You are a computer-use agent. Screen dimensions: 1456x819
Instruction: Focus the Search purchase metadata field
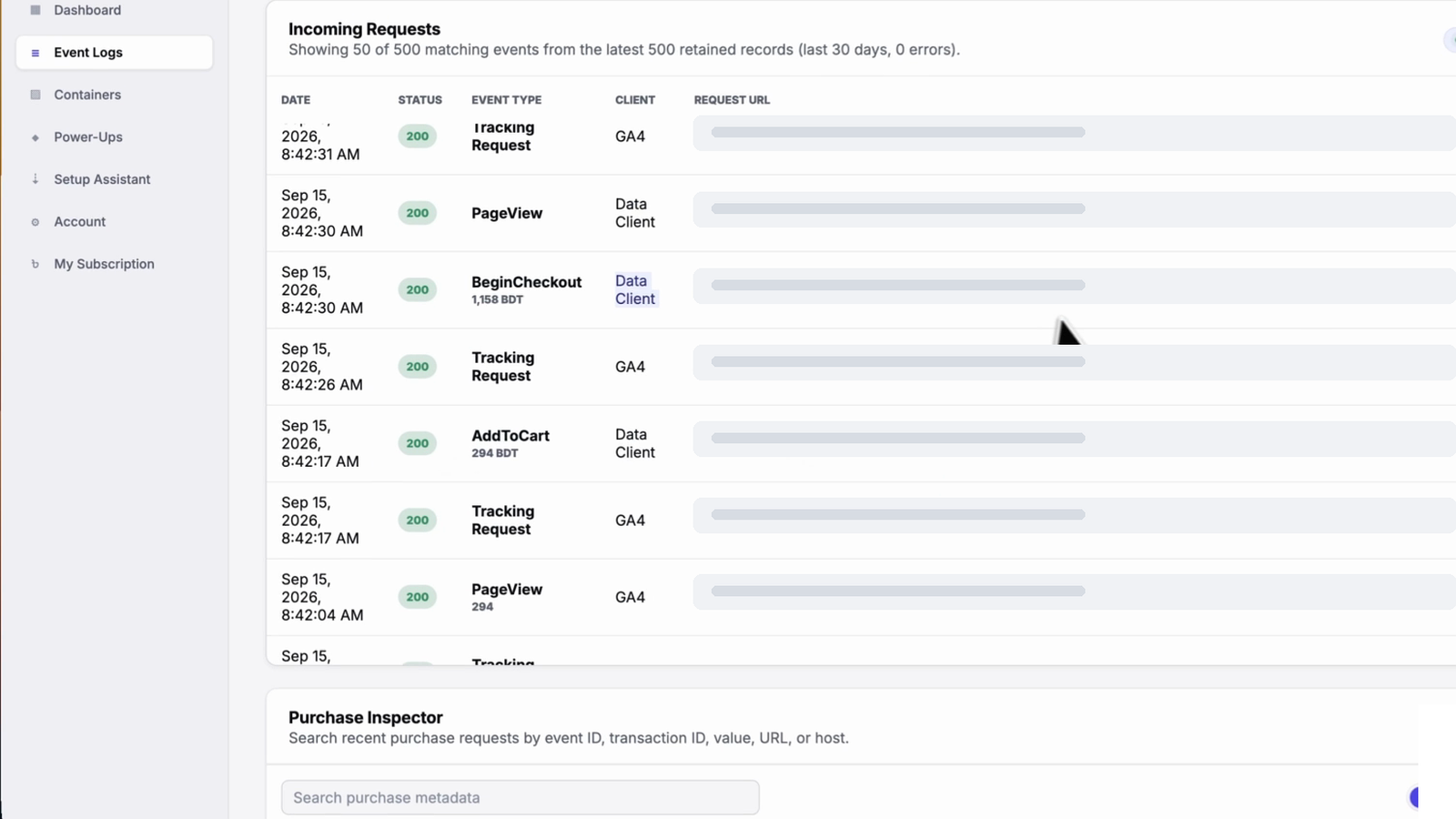(x=520, y=797)
